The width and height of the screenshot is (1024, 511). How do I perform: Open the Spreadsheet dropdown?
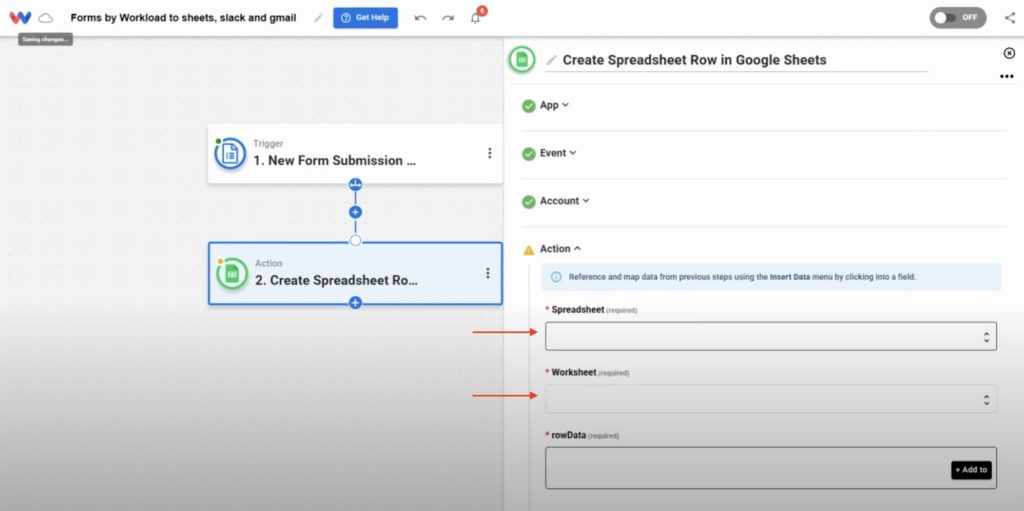pos(771,336)
